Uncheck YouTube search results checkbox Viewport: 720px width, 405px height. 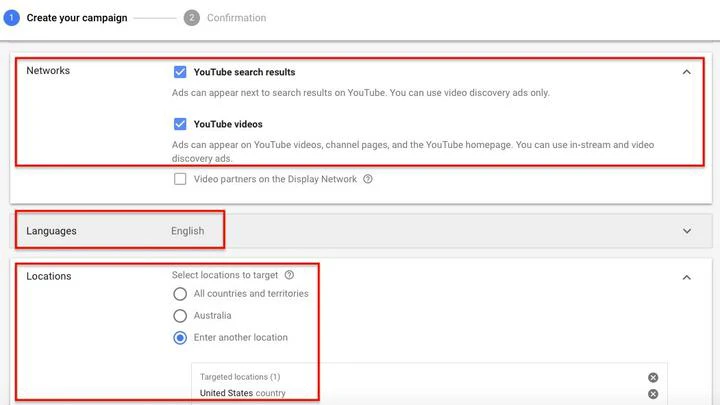click(x=180, y=72)
